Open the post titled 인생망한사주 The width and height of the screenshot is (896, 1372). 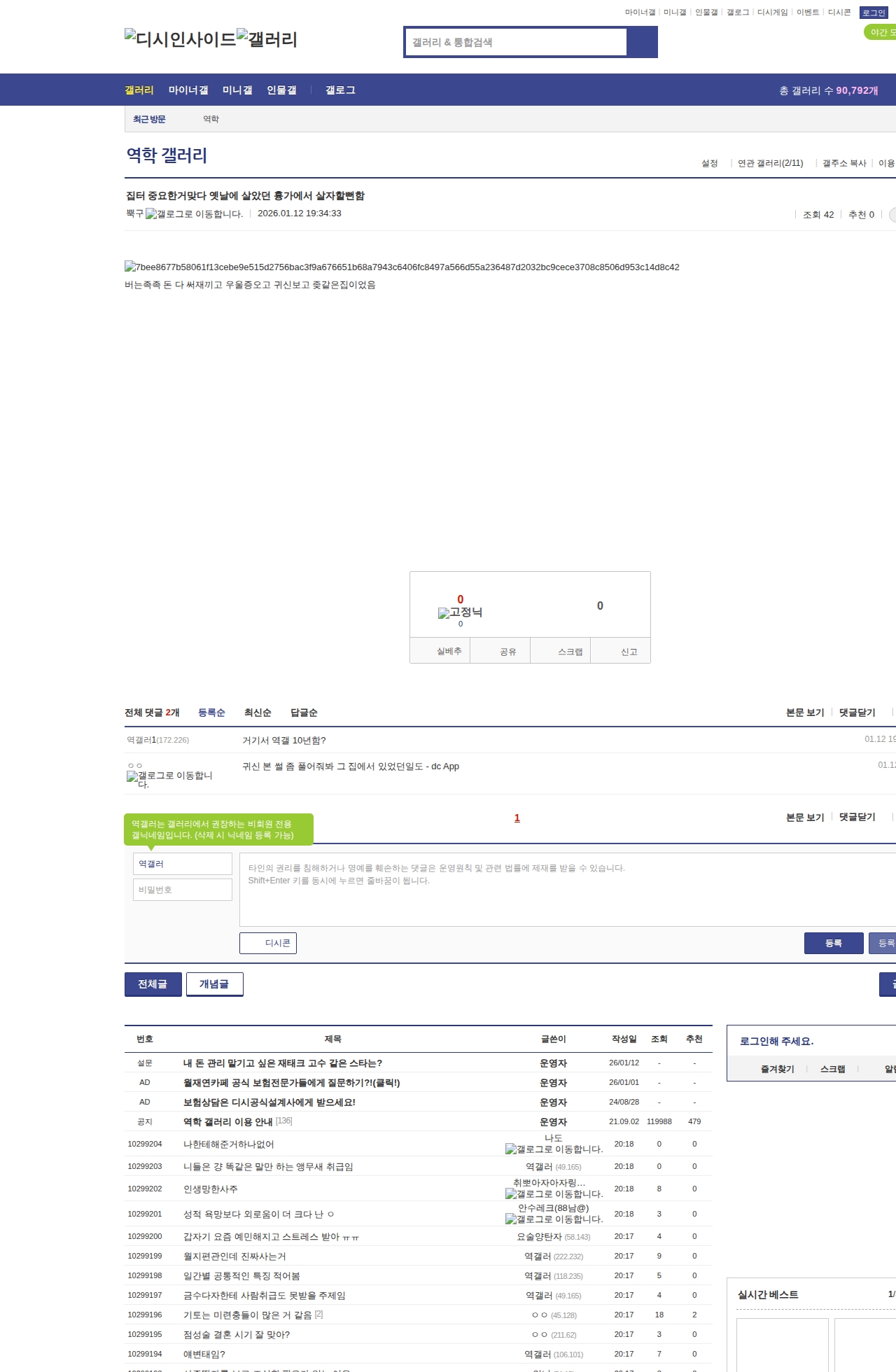(x=211, y=1189)
